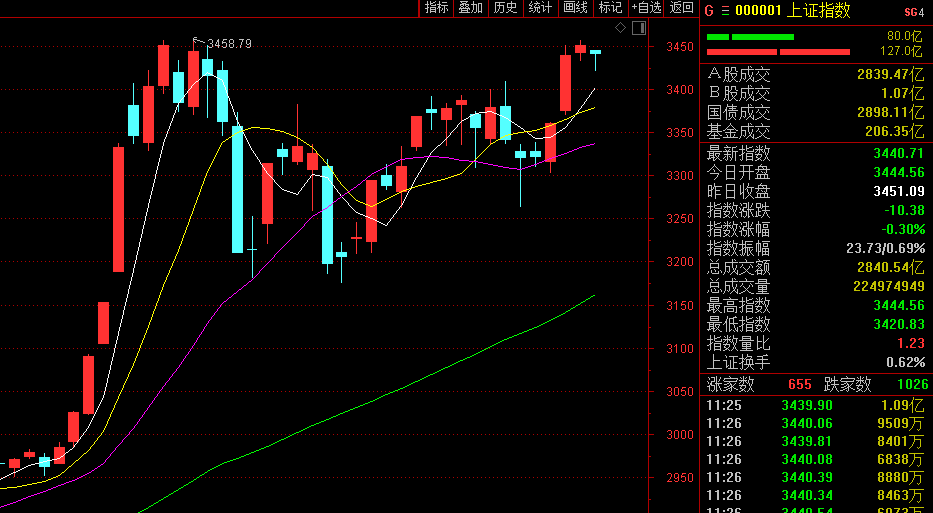933x513 pixels.
Task: Select the 历史 history option
Action: 505,8
